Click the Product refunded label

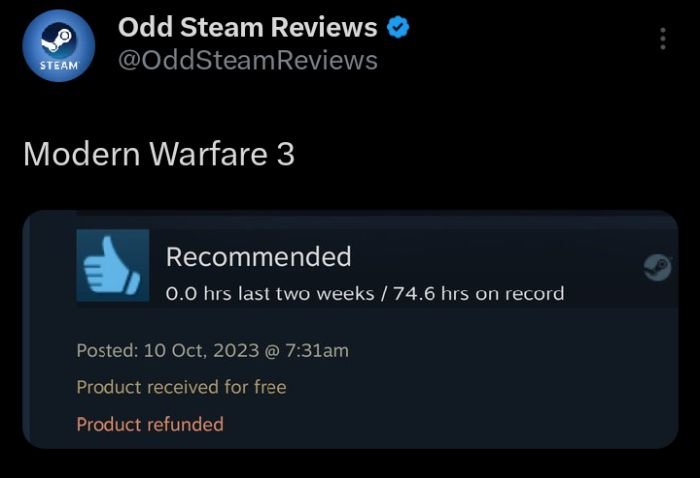(x=150, y=424)
